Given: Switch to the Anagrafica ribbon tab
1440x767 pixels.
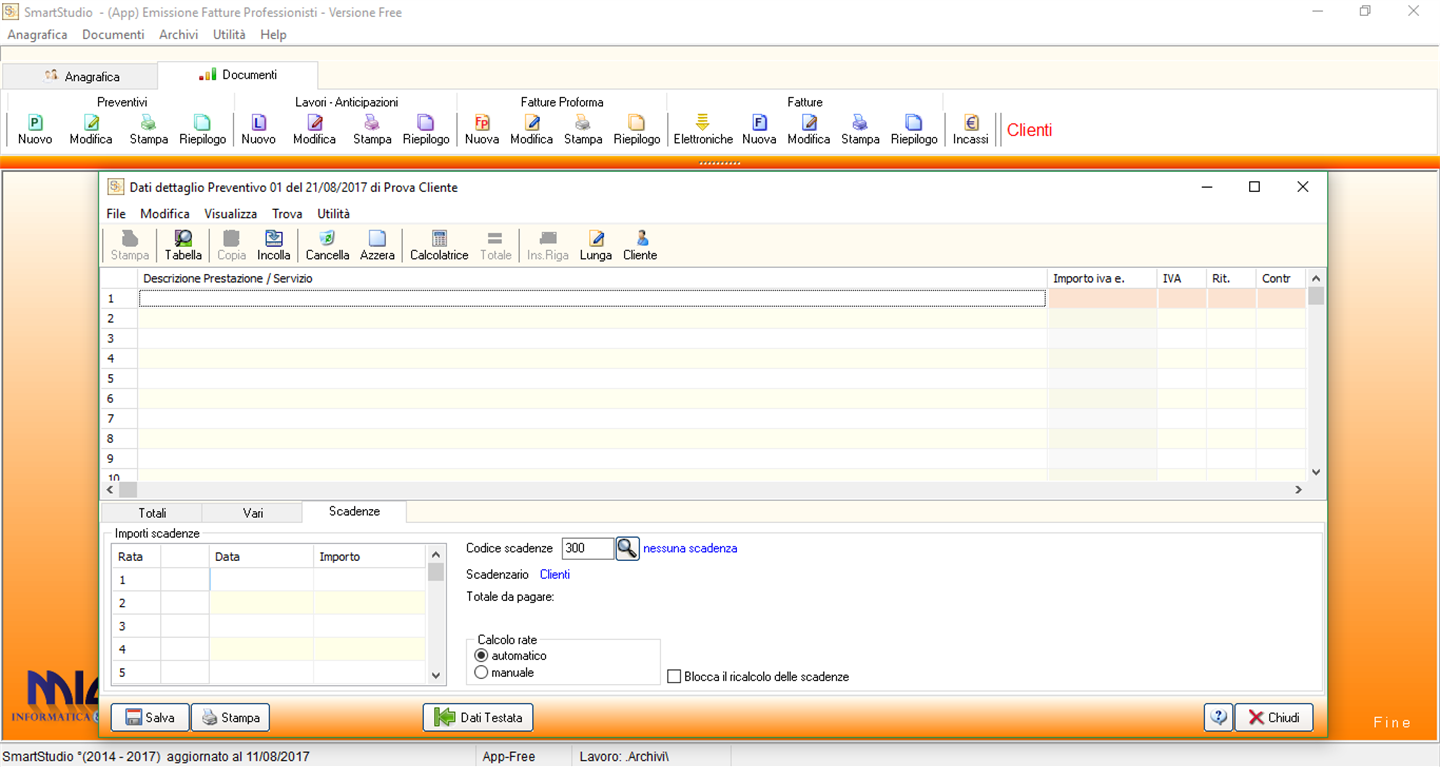Looking at the screenshot, I should [81, 76].
